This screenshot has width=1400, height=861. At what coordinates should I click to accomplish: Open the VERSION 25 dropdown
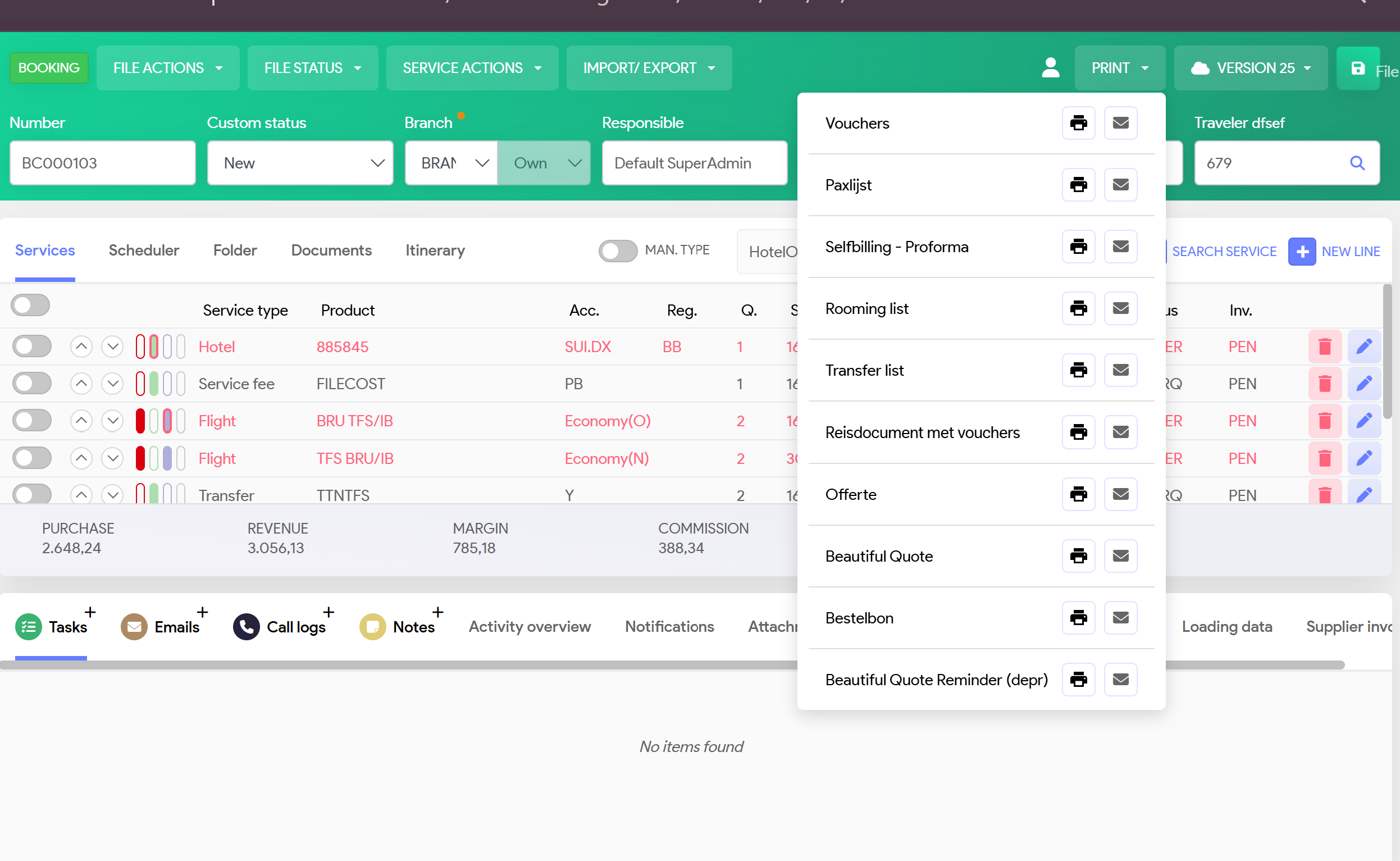(x=1250, y=68)
